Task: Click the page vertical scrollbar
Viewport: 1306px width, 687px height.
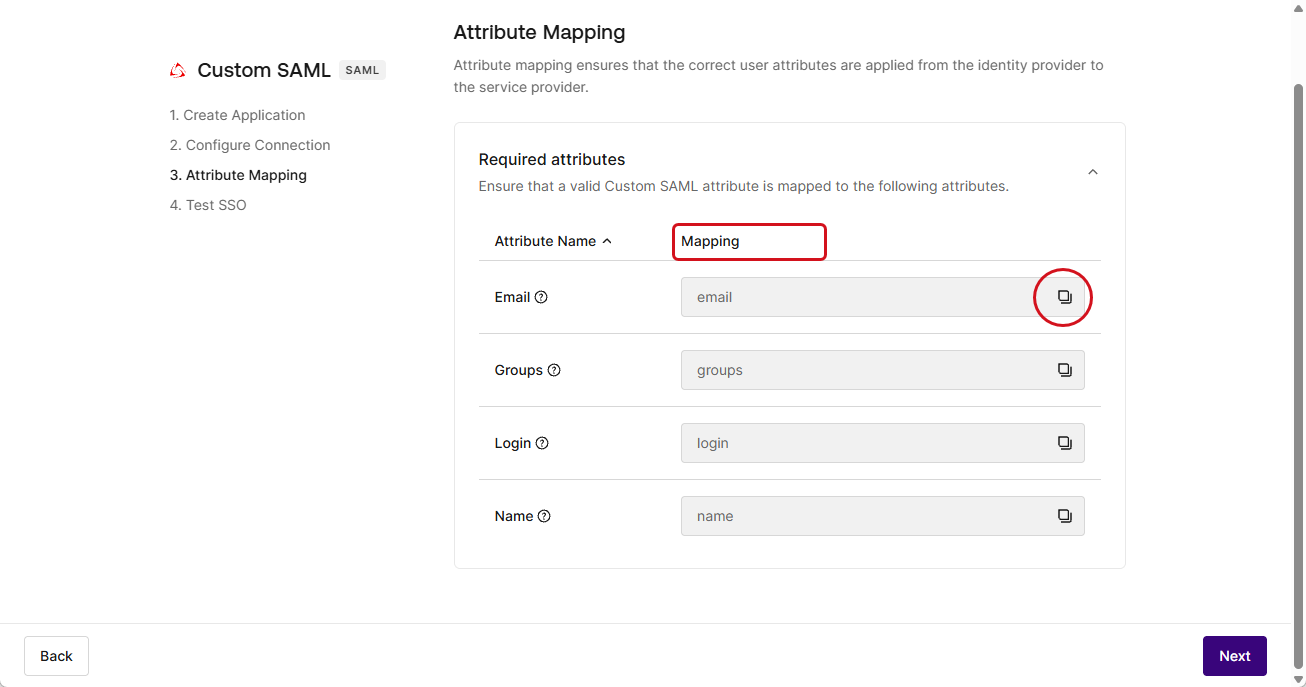Action: pyautogui.click(x=1298, y=375)
